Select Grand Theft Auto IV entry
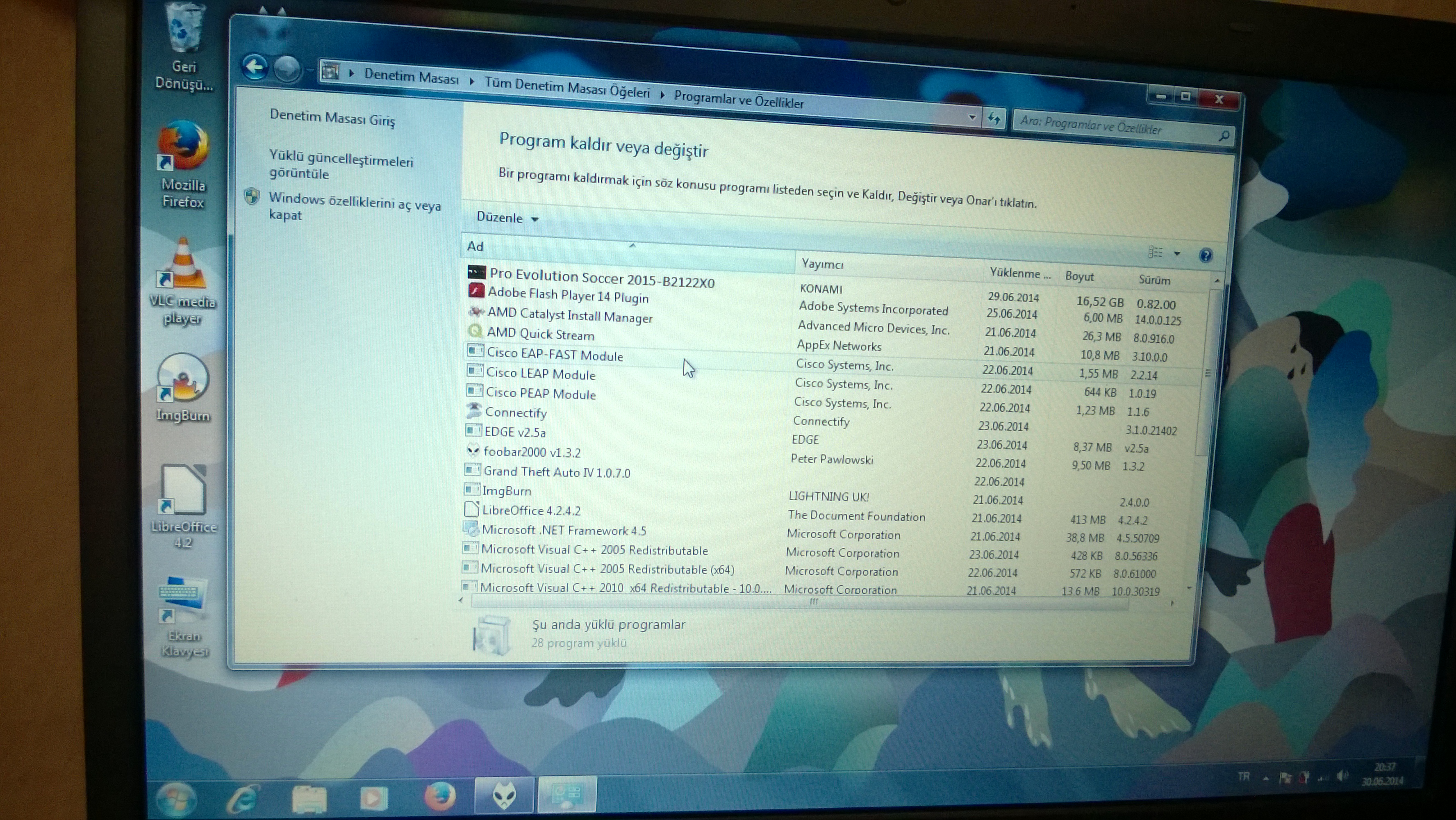This screenshot has width=1456, height=820. point(556,471)
